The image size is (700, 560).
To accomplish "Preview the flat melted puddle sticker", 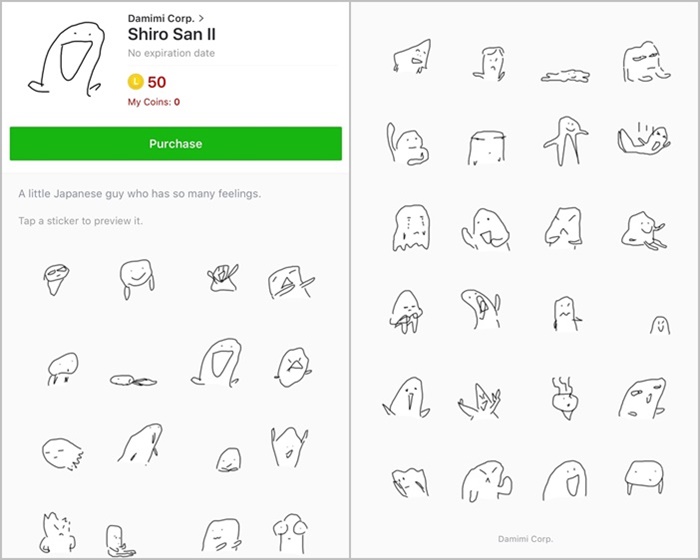I will (565, 76).
